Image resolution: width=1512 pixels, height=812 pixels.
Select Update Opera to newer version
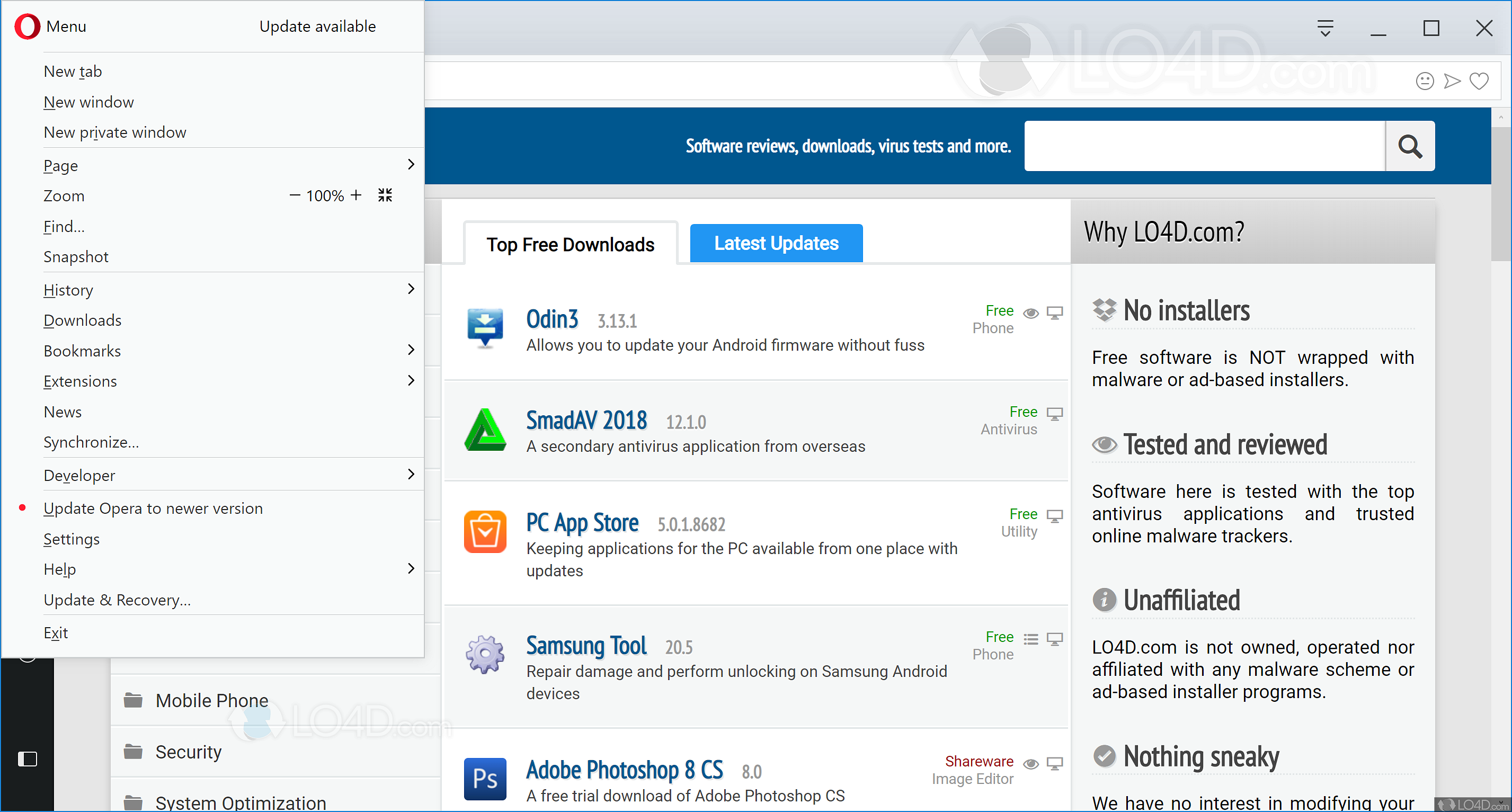tap(153, 508)
